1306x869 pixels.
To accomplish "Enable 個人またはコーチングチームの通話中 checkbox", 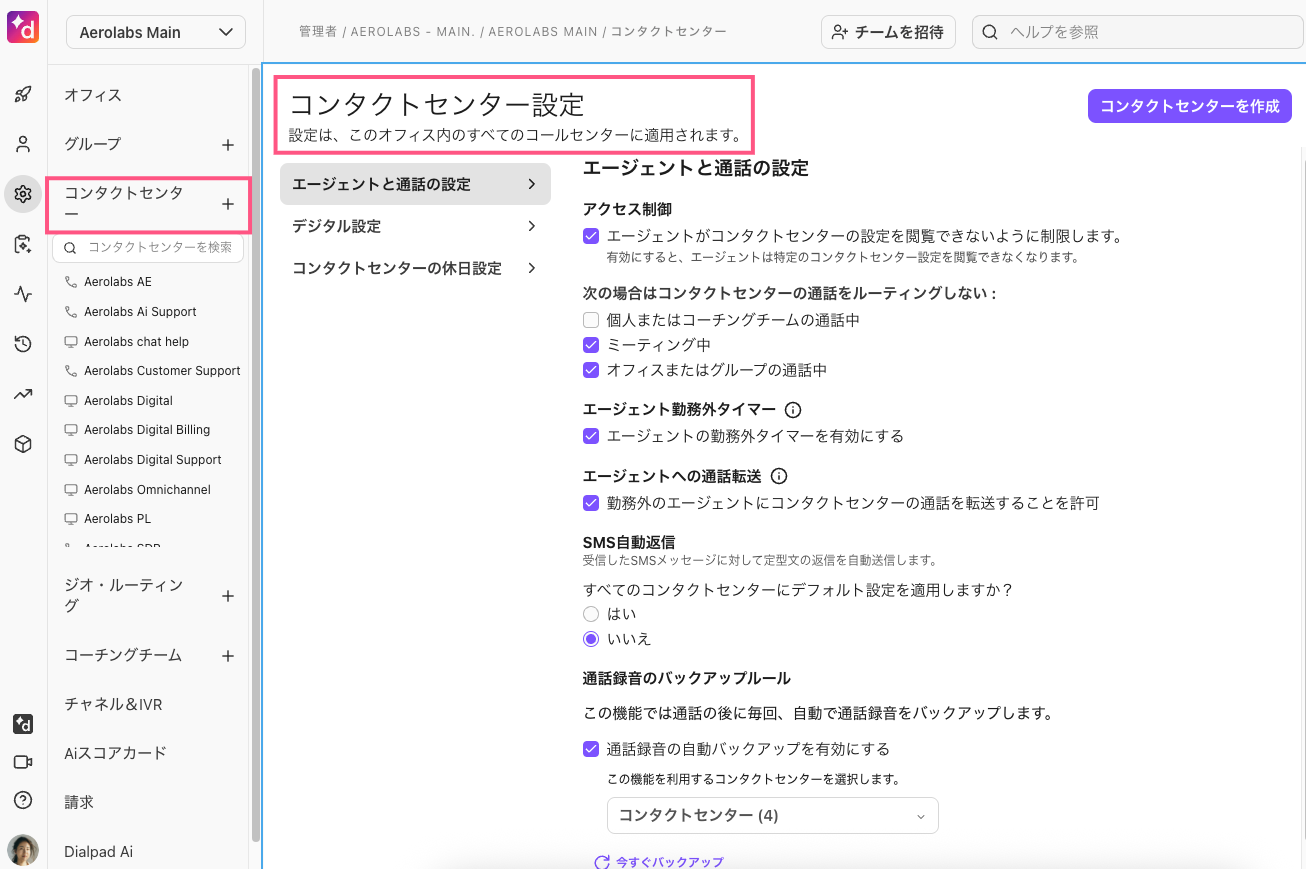I will pos(591,320).
